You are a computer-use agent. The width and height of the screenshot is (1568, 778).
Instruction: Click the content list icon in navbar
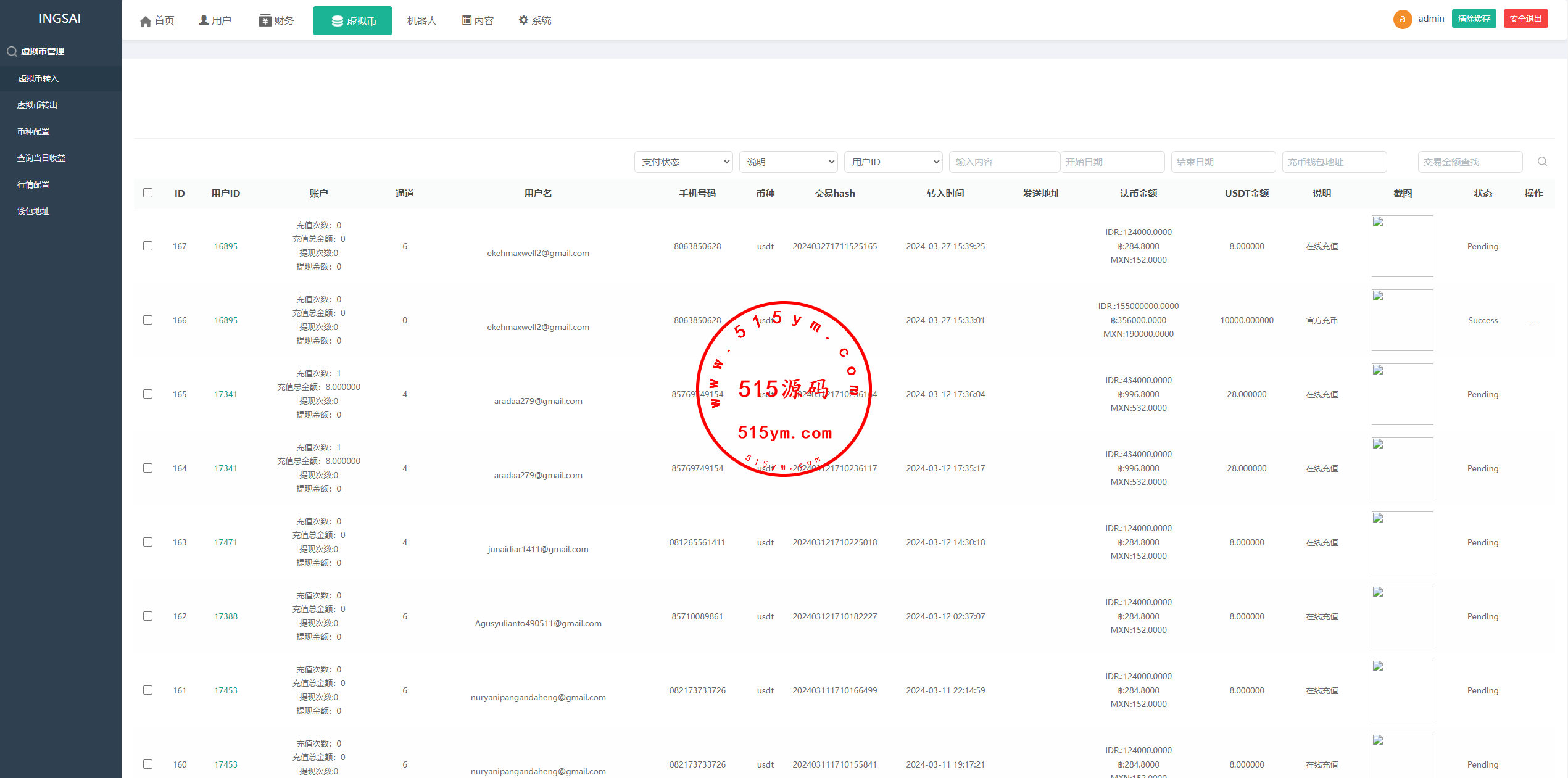(467, 20)
